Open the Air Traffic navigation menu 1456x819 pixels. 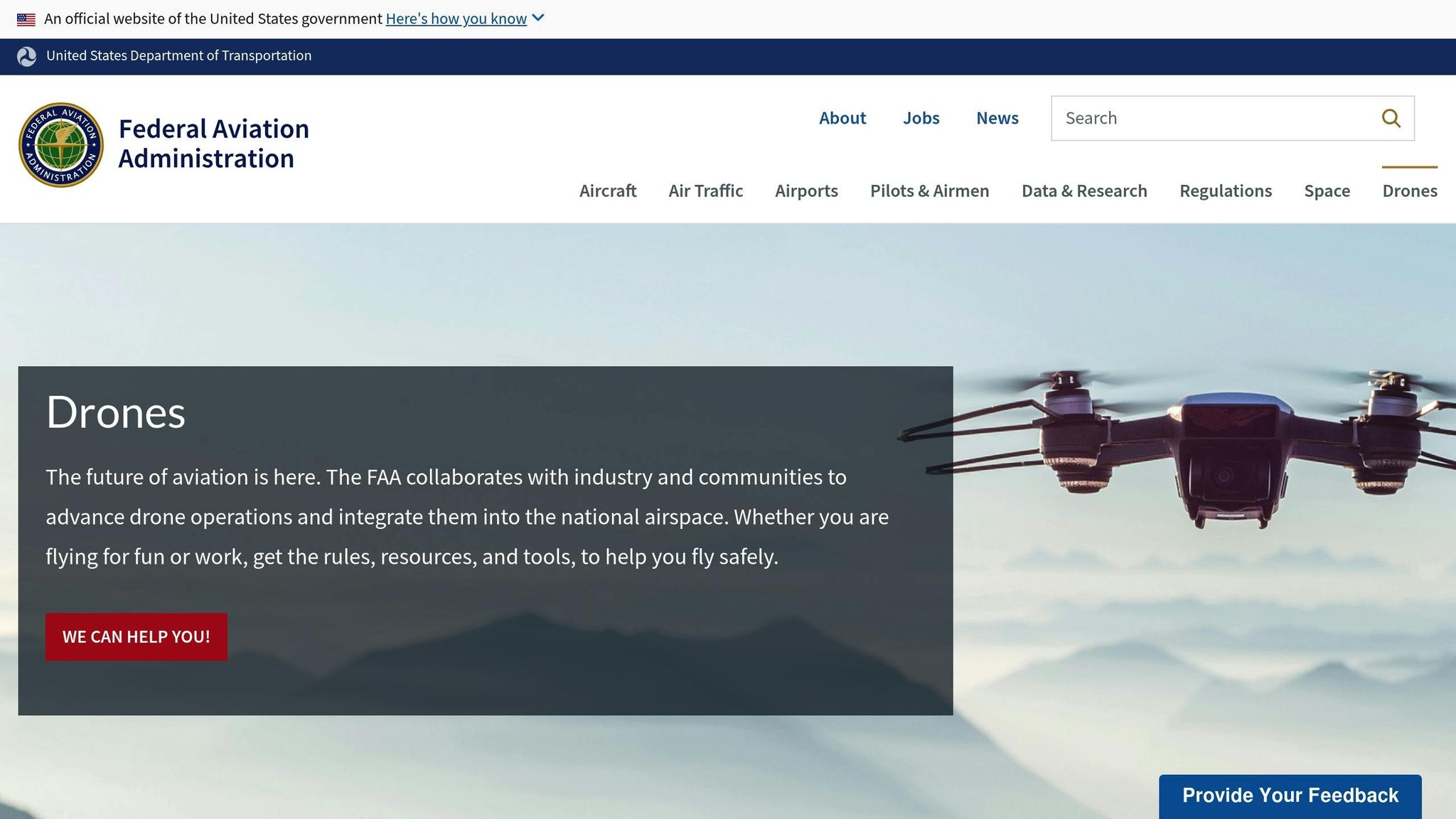click(x=706, y=191)
